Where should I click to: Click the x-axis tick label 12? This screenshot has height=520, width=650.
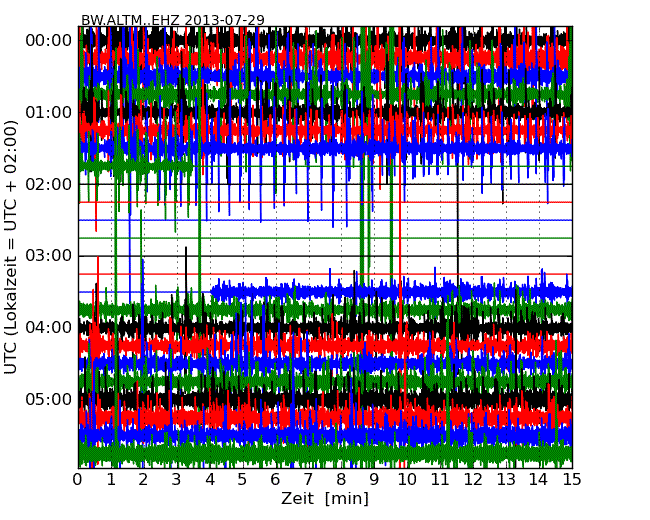point(473,479)
